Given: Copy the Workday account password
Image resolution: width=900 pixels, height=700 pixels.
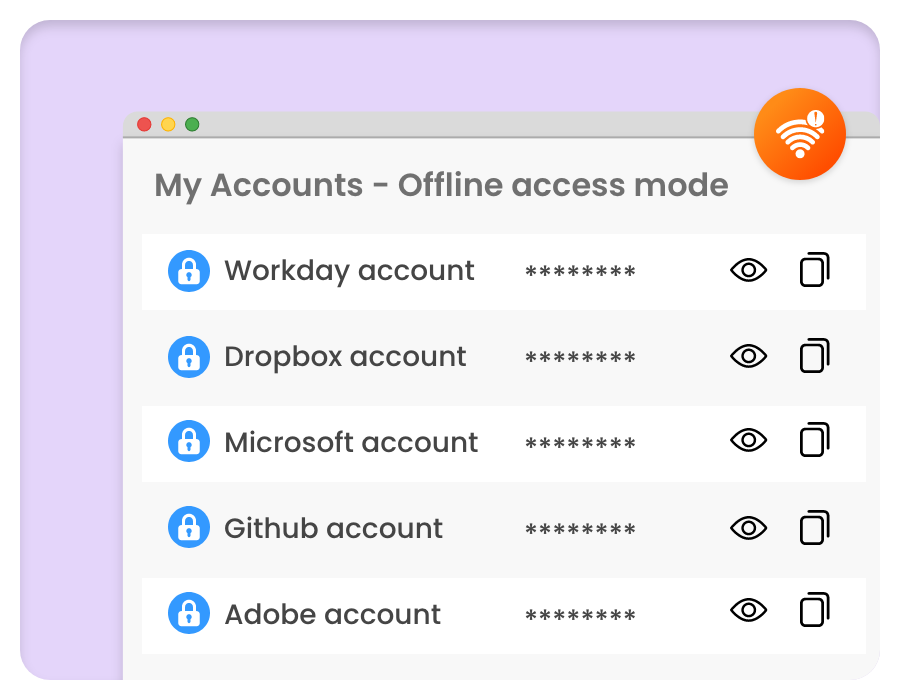Looking at the screenshot, I should (814, 270).
